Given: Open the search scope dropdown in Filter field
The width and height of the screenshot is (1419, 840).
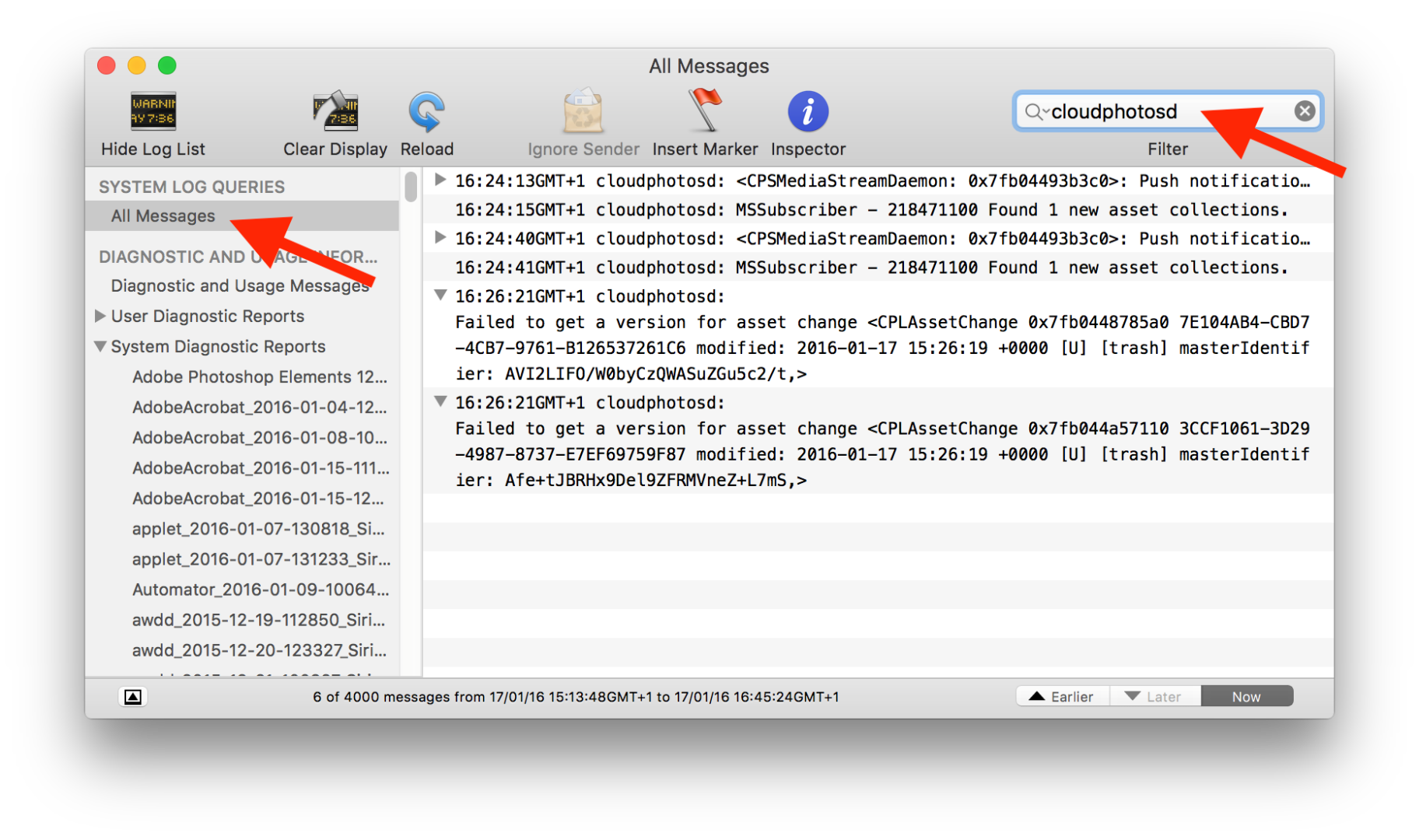Looking at the screenshot, I should pyautogui.click(x=1046, y=111).
